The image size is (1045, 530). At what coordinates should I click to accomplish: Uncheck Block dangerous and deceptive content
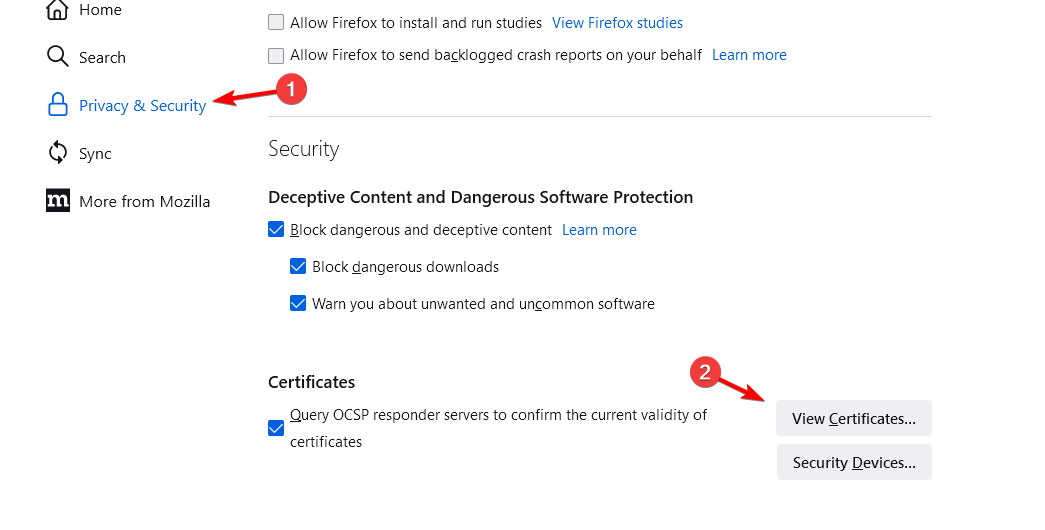coord(276,230)
